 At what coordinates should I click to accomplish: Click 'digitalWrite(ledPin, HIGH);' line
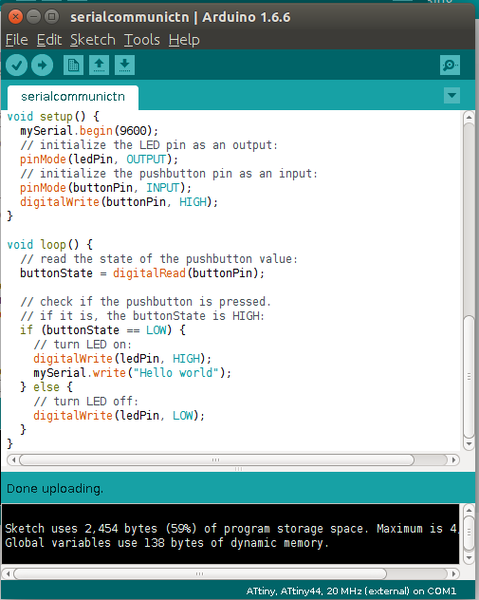pos(122,359)
